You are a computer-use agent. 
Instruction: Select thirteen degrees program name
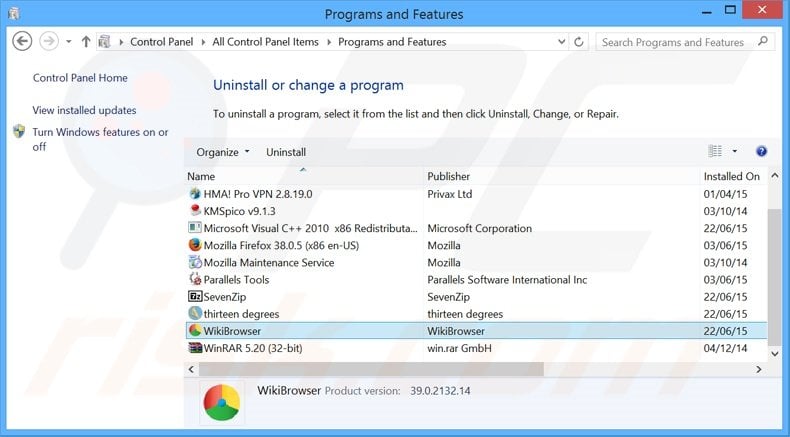(x=241, y=314)
